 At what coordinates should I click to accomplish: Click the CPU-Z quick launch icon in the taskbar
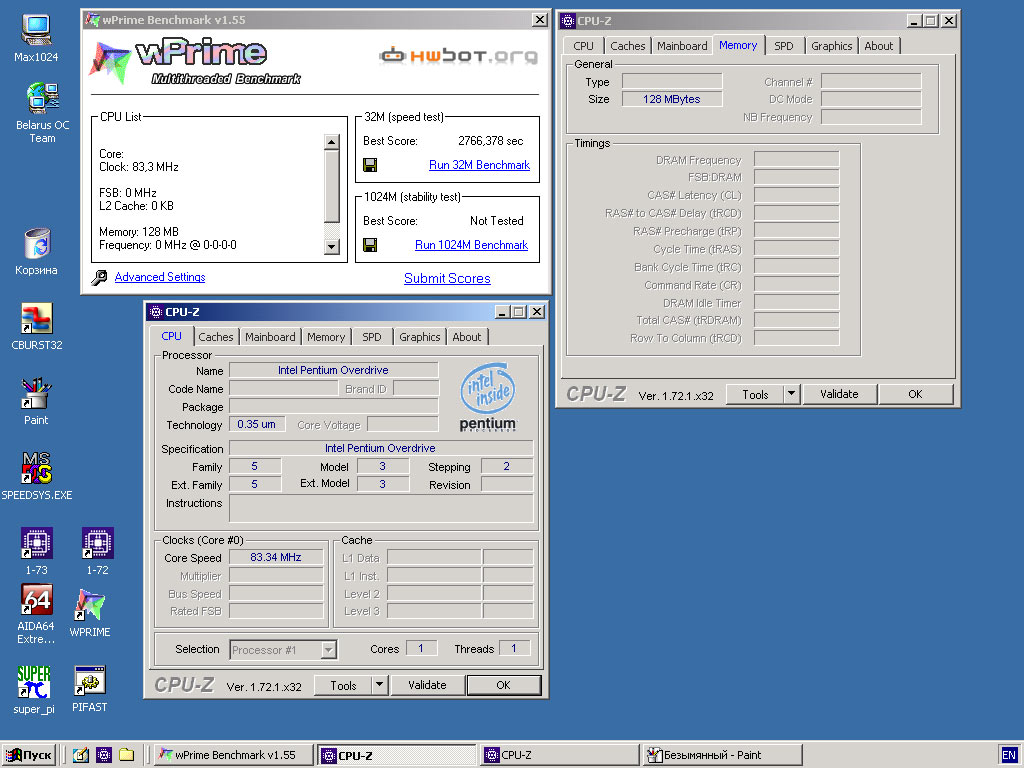(104, 756)
